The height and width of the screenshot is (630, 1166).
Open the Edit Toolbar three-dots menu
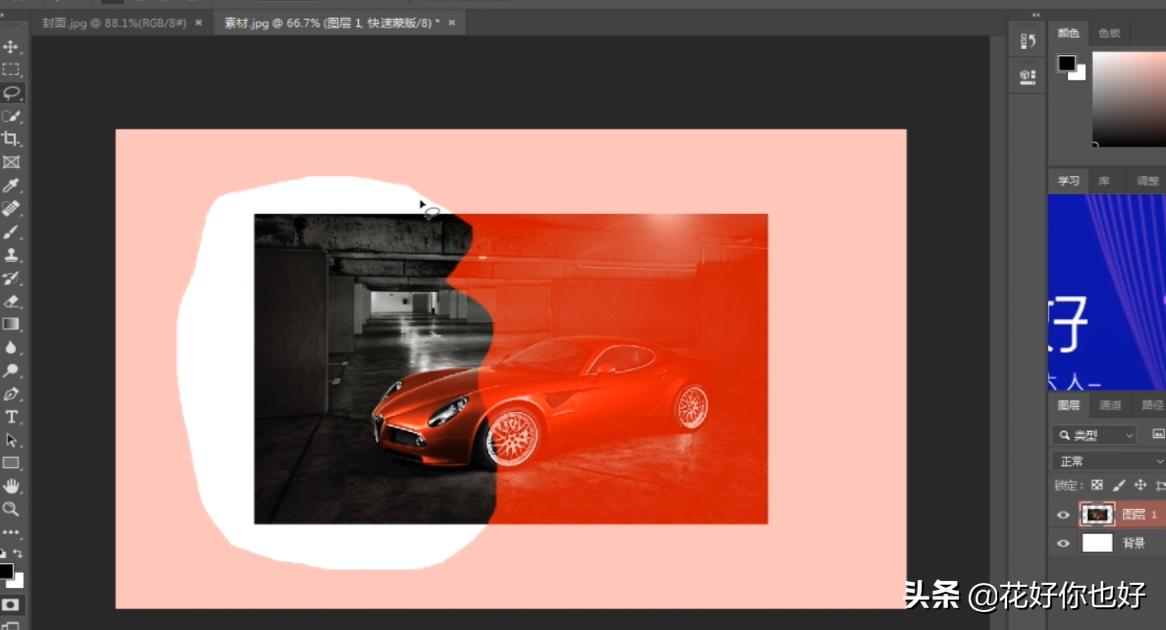[x=10, y=533]
